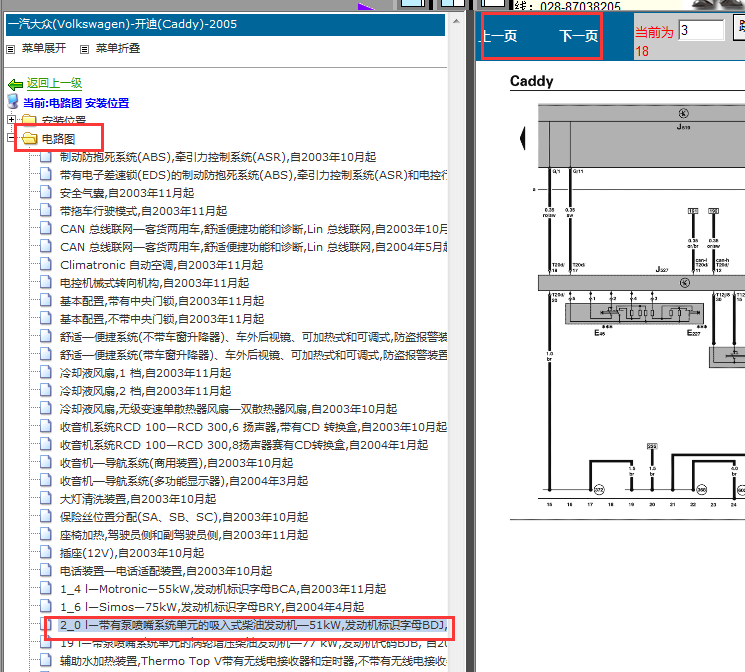Click document icon beside 大灯清洗装置
The image size is (745, 672).
pos(46,499)
